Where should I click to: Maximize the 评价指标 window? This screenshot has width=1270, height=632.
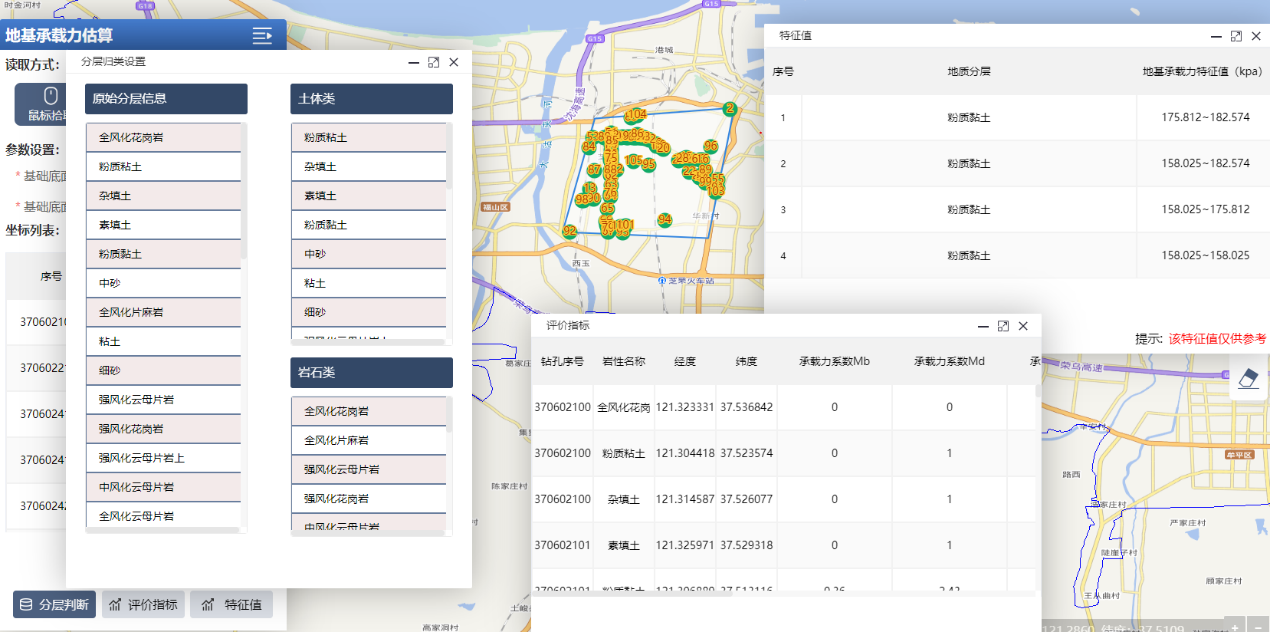(x=1003, y=326)
